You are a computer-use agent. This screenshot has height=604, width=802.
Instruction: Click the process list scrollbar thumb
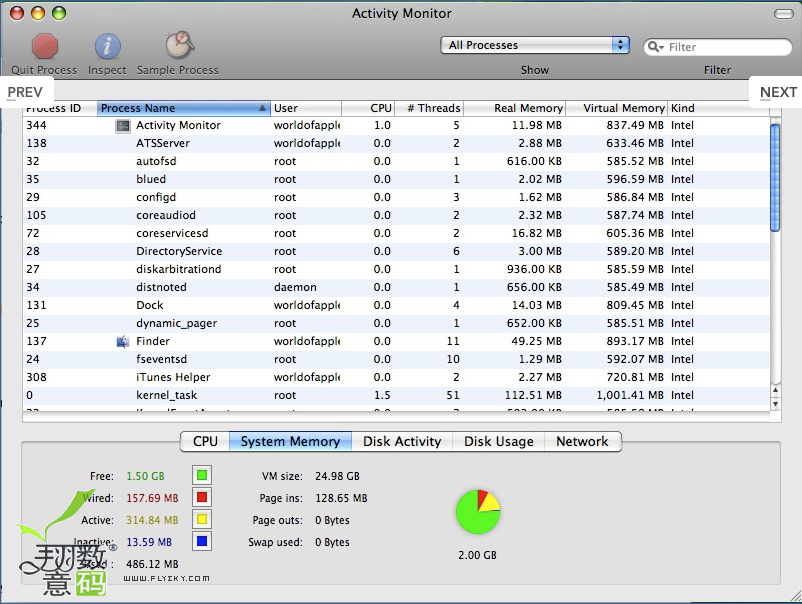775,177
